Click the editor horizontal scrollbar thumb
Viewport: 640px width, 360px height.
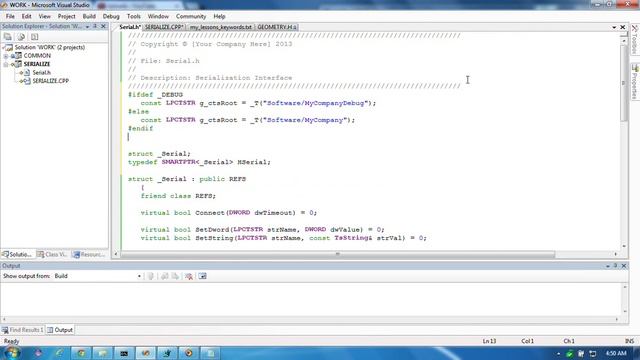[x=338, y=254]
